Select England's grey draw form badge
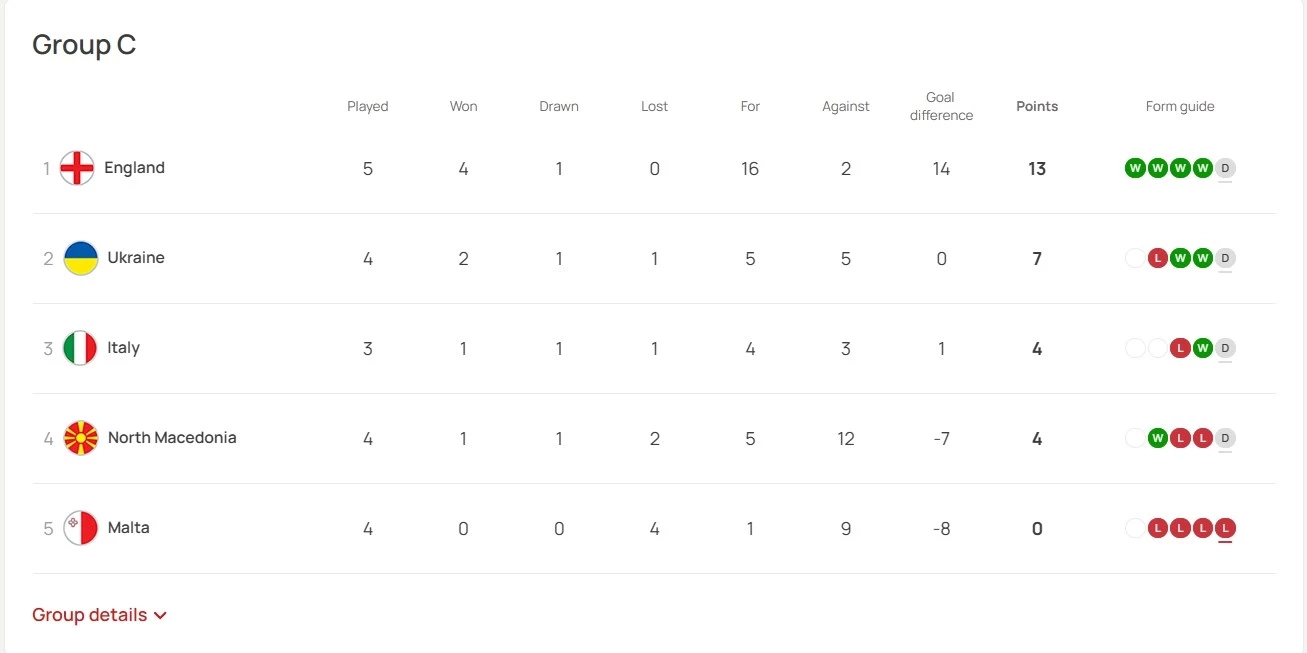 pyautogui.click(x=1225, y=168)
